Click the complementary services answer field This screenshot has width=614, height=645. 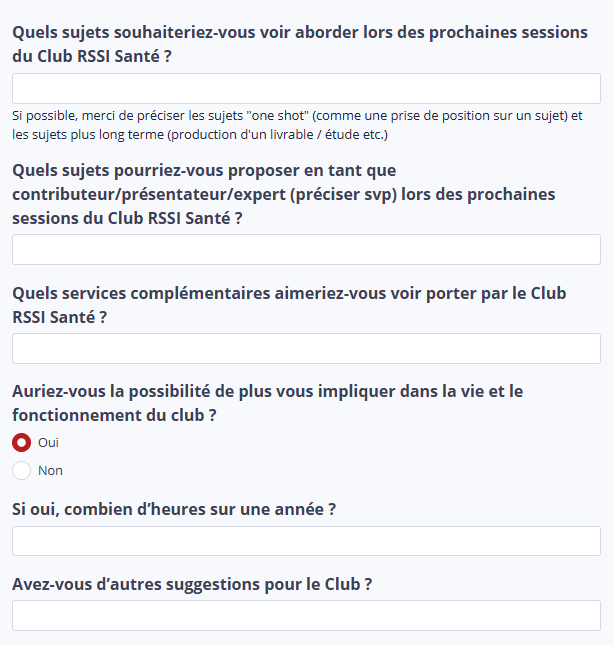pyautogui.click(x=306, y=348)
